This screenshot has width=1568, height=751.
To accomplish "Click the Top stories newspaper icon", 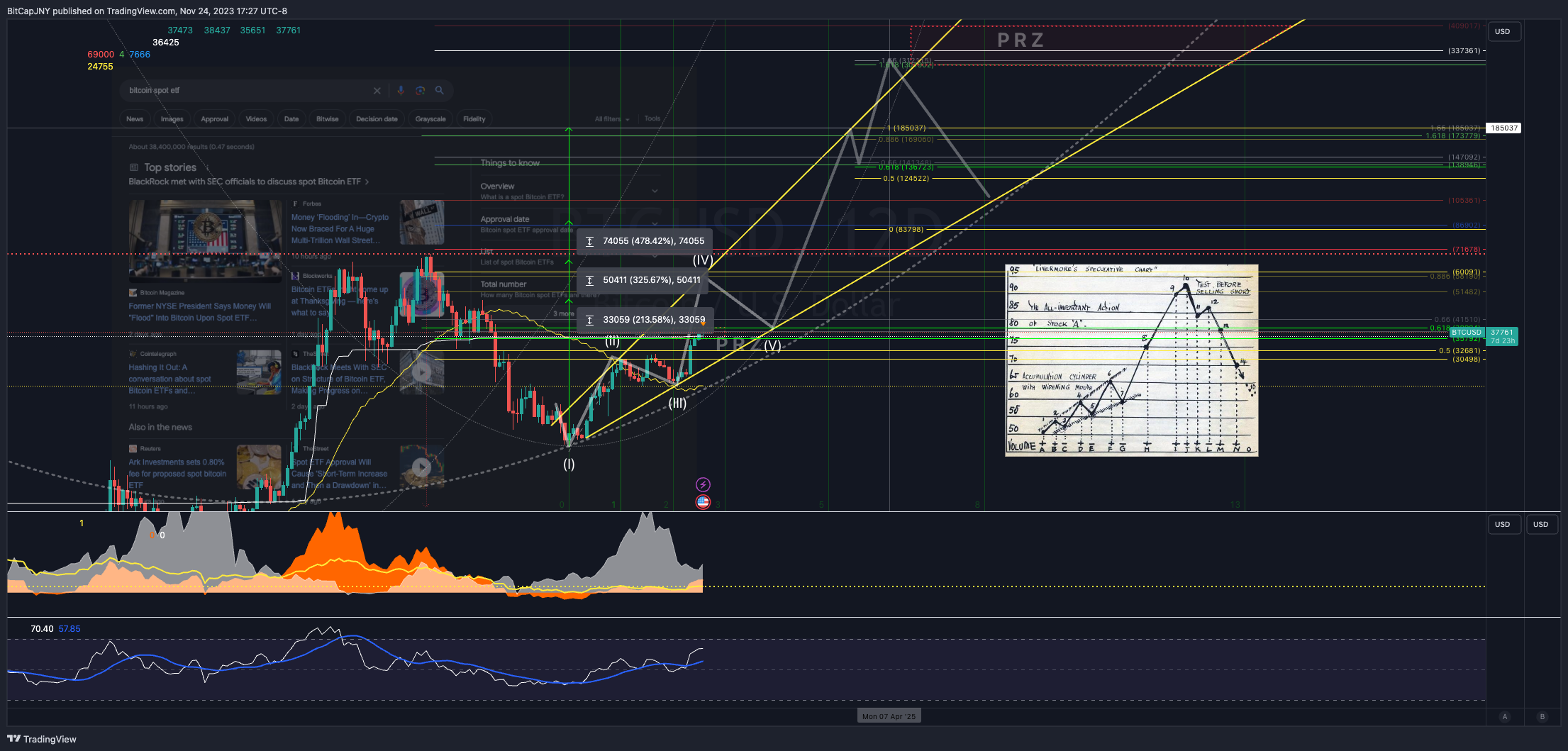I will coord(133,167).
